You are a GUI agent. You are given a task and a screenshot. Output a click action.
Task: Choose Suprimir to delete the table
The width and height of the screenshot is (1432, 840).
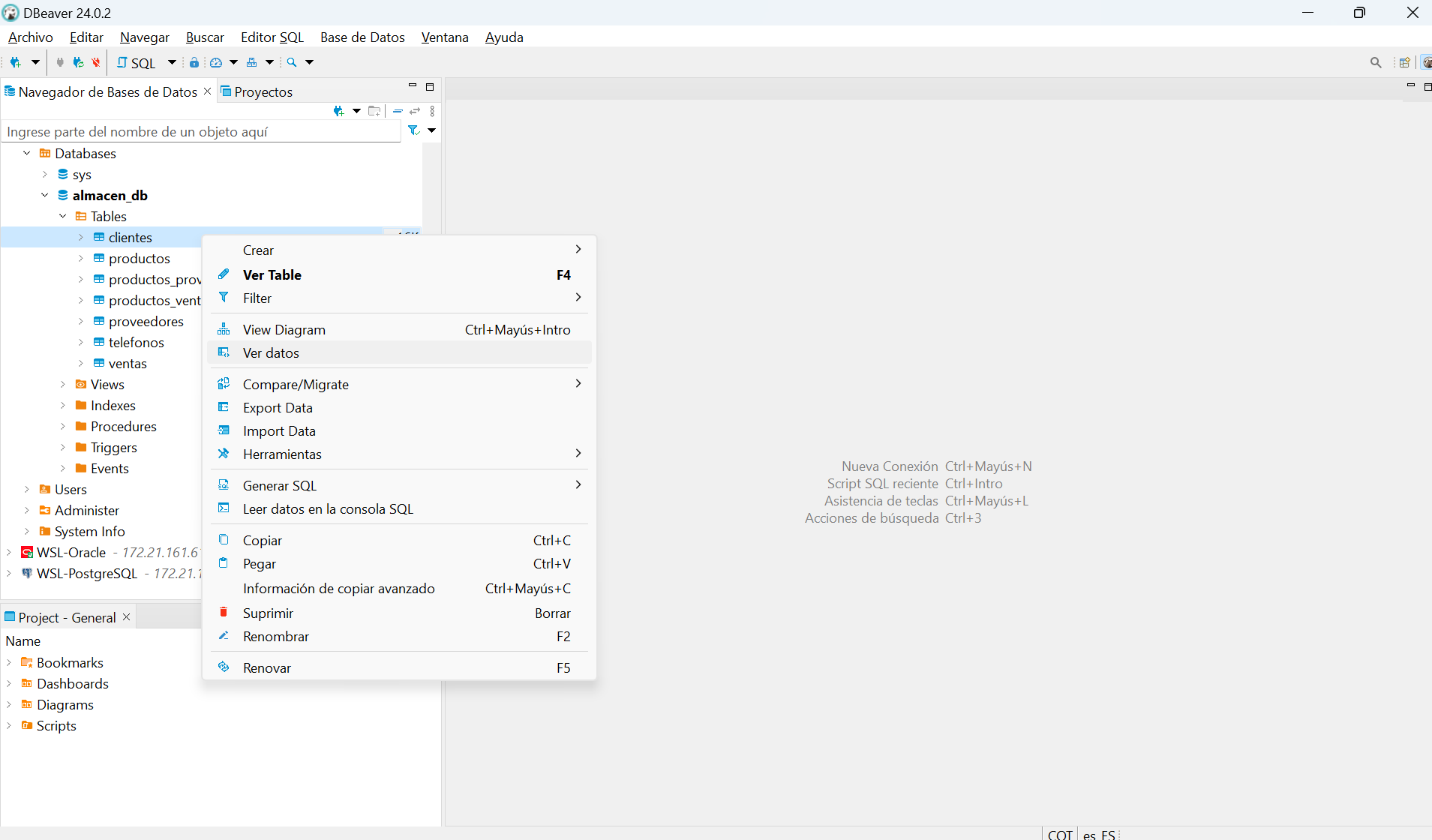pyautogui.click(x=399, y=613)
